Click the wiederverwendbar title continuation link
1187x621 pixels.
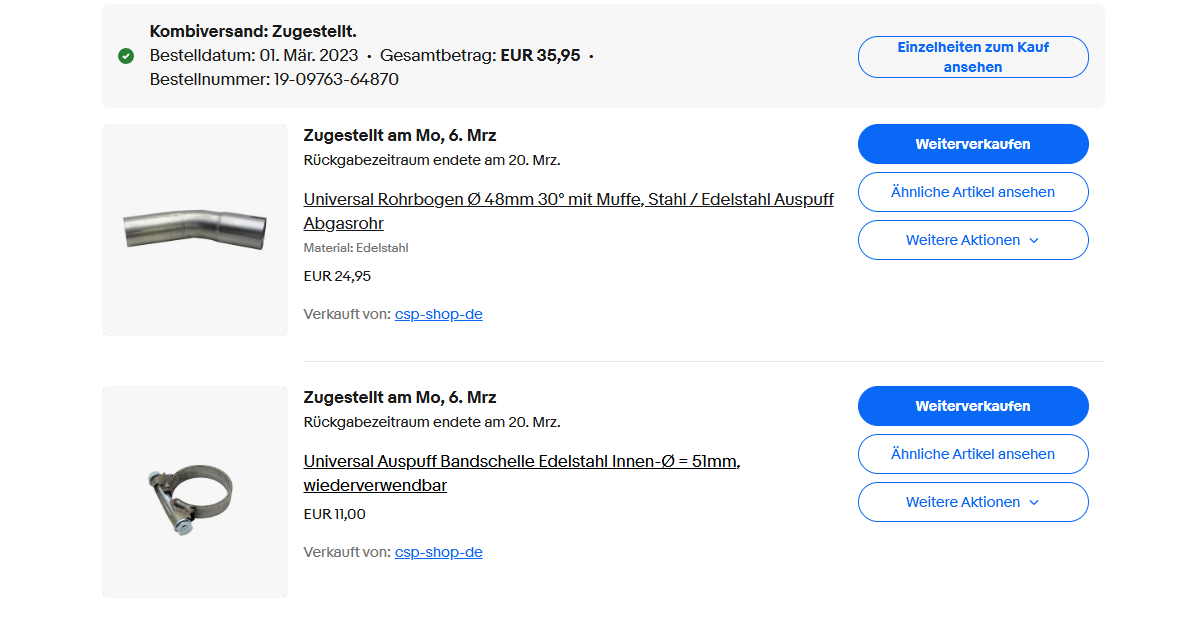click(x=375, y=485)
